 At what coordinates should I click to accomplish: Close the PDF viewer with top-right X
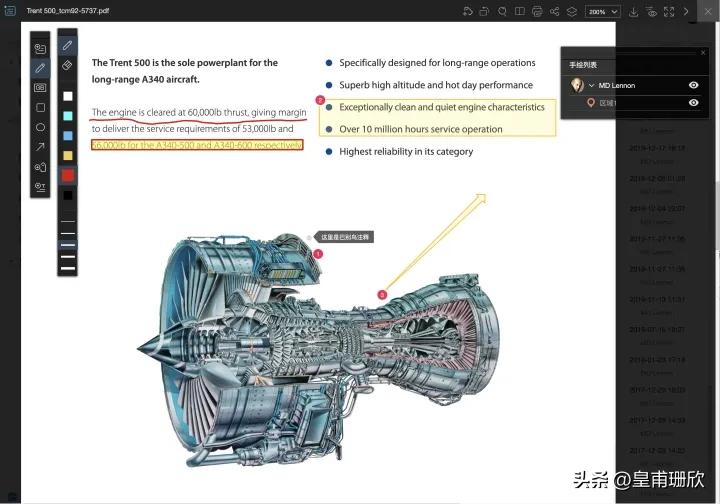click(x=708, y=11)
